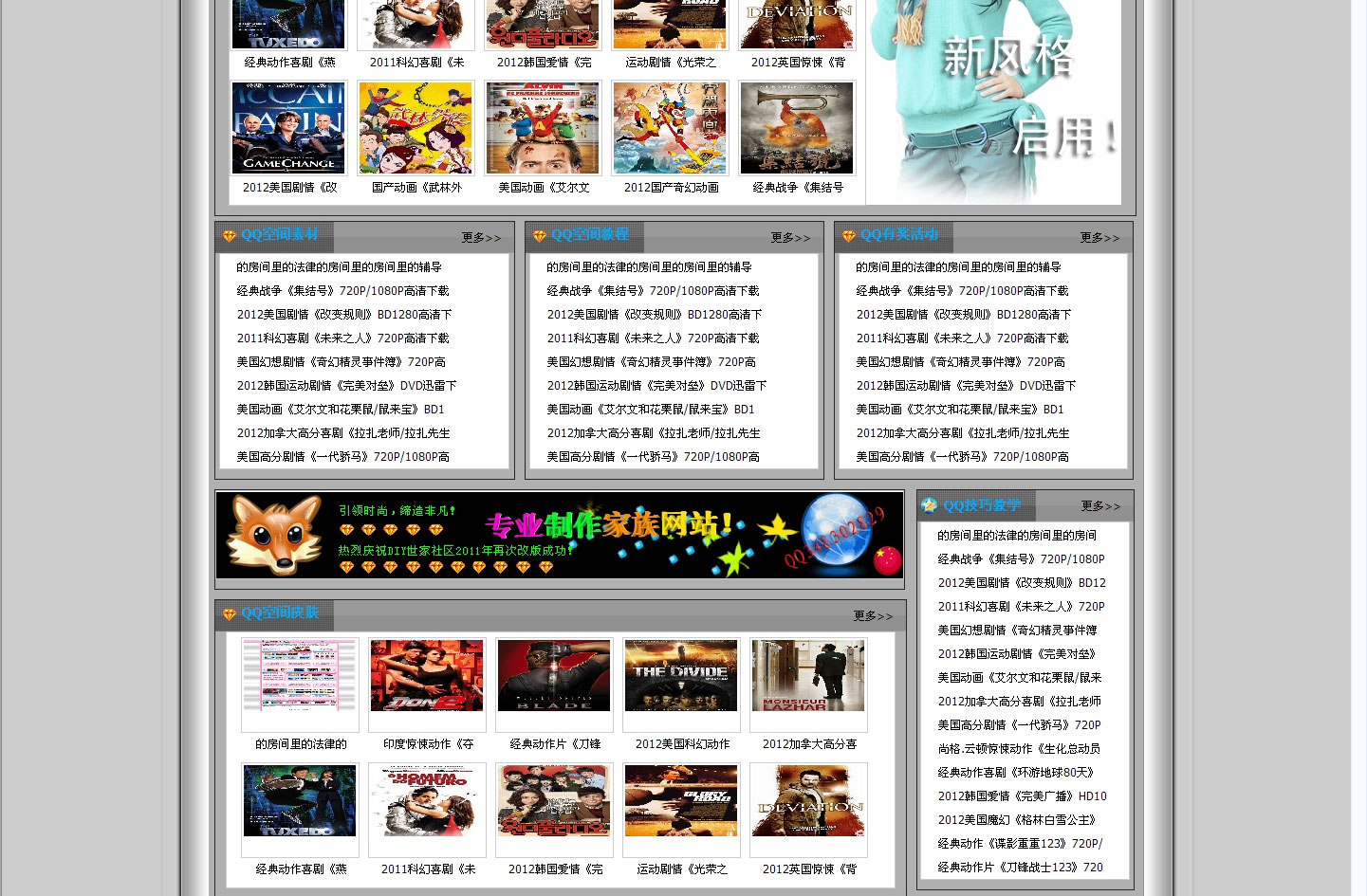The height and width of the screenshot is (896, 1367).
Task: Open 更多>> in the QQ技巧教学 header
Action: (1100, 506)
